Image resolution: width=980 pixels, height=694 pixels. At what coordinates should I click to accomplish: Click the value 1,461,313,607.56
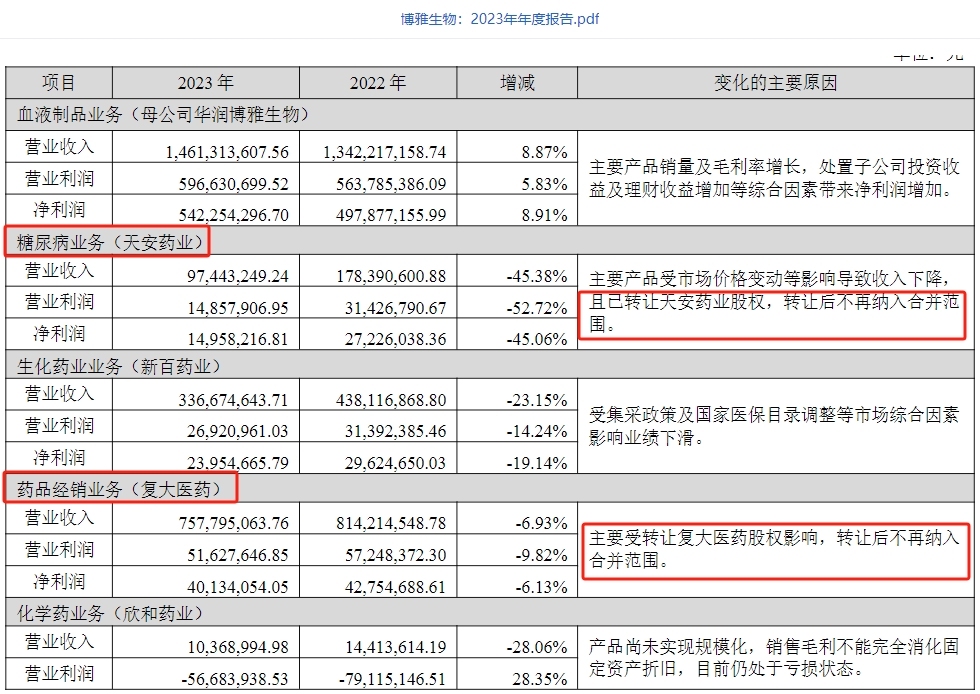pos(227,152)
